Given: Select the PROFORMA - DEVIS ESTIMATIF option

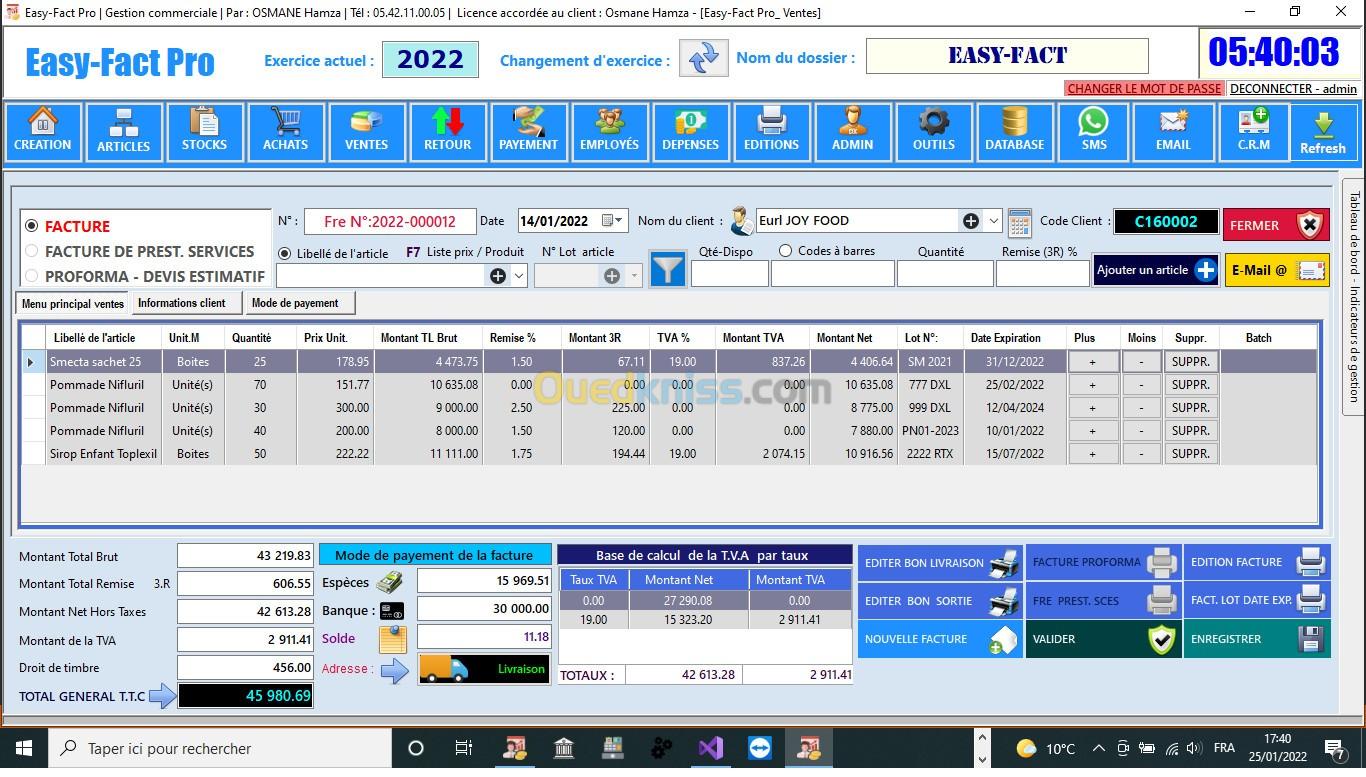Looking at the screenshot, I should tap(32, 276).
